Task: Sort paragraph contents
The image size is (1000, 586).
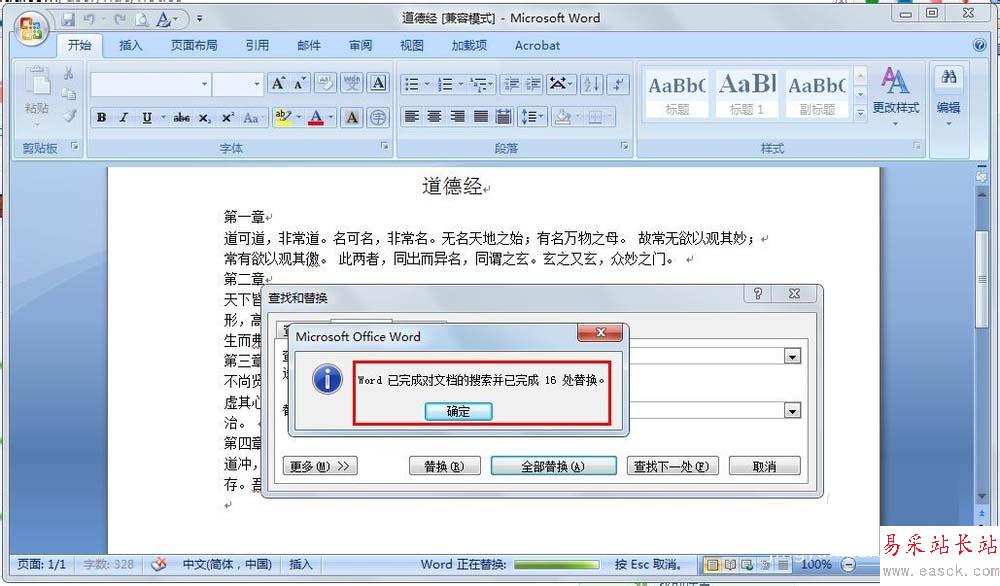Action: click(591, 84)
